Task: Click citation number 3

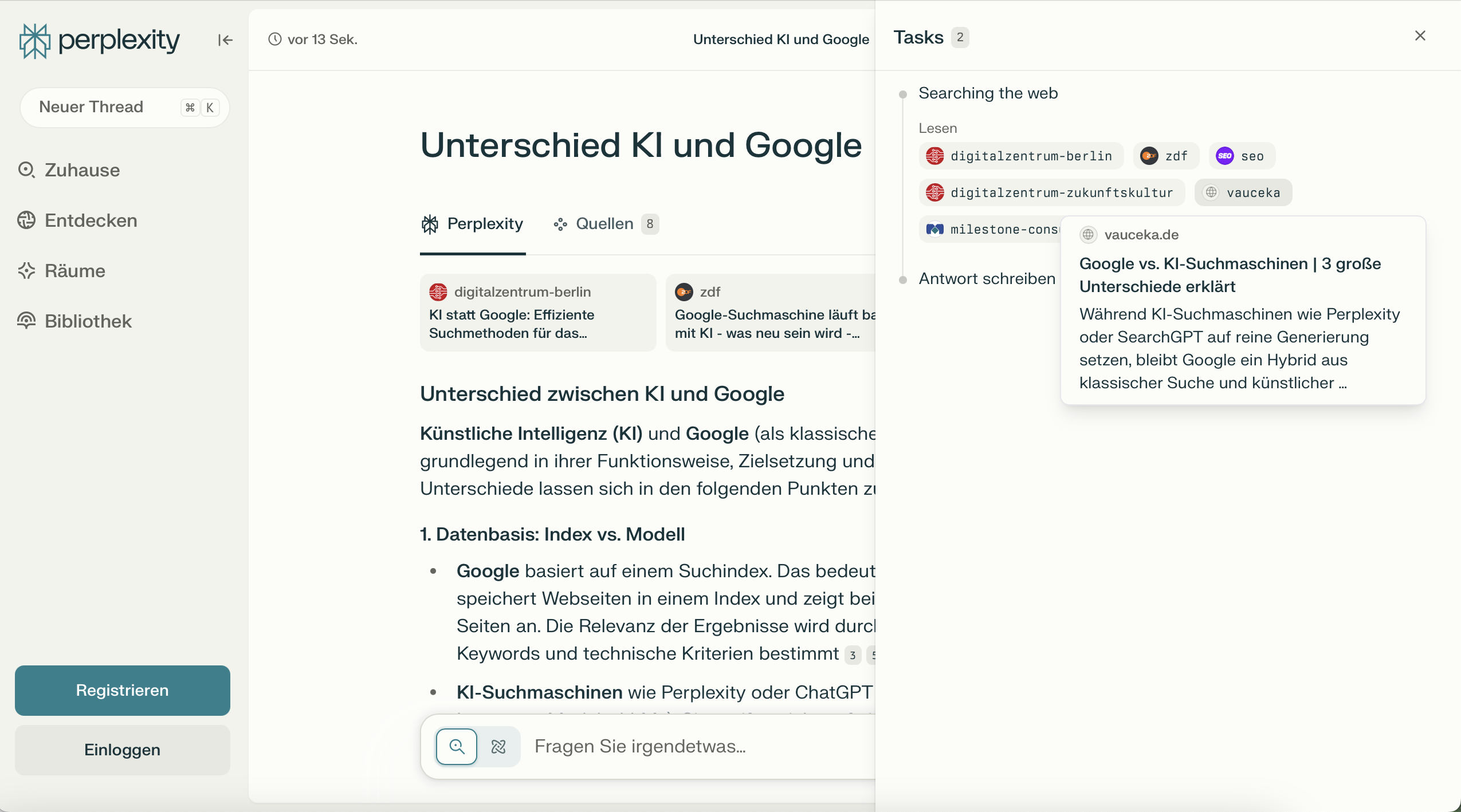Action: pos(853,655)
